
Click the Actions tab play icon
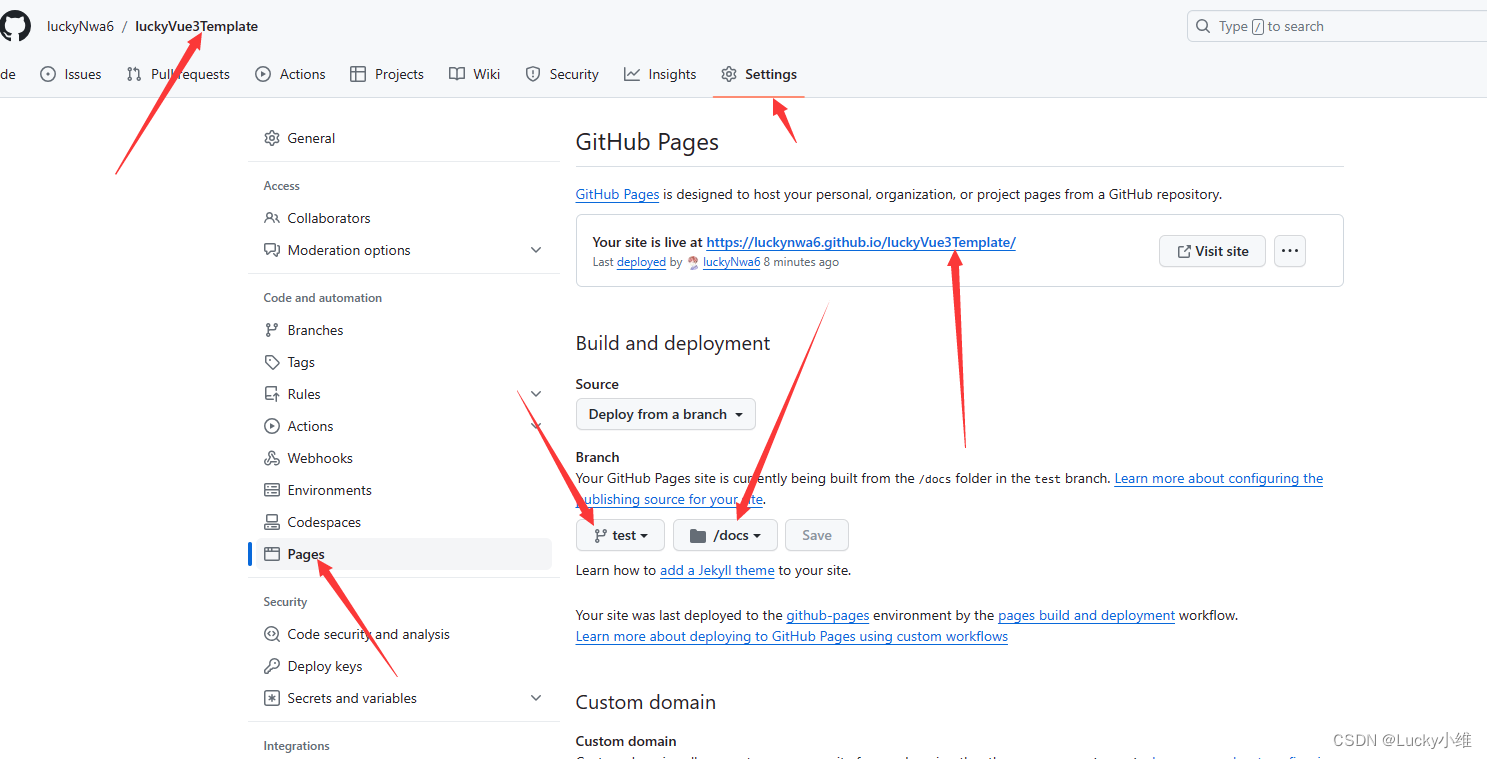263,74
